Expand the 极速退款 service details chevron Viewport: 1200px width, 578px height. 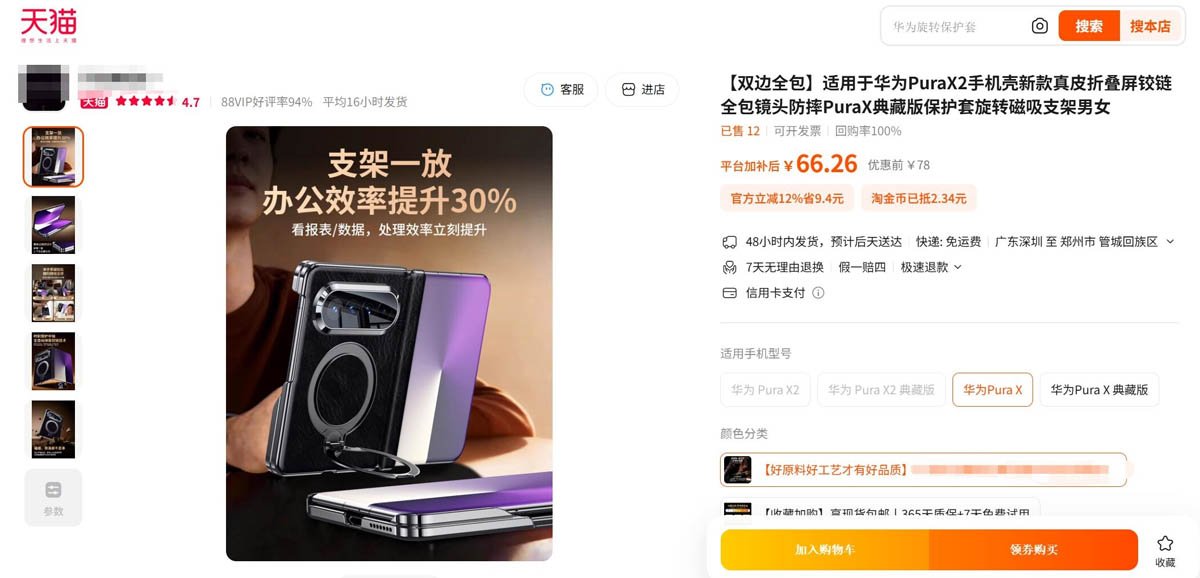pos(958,267)
